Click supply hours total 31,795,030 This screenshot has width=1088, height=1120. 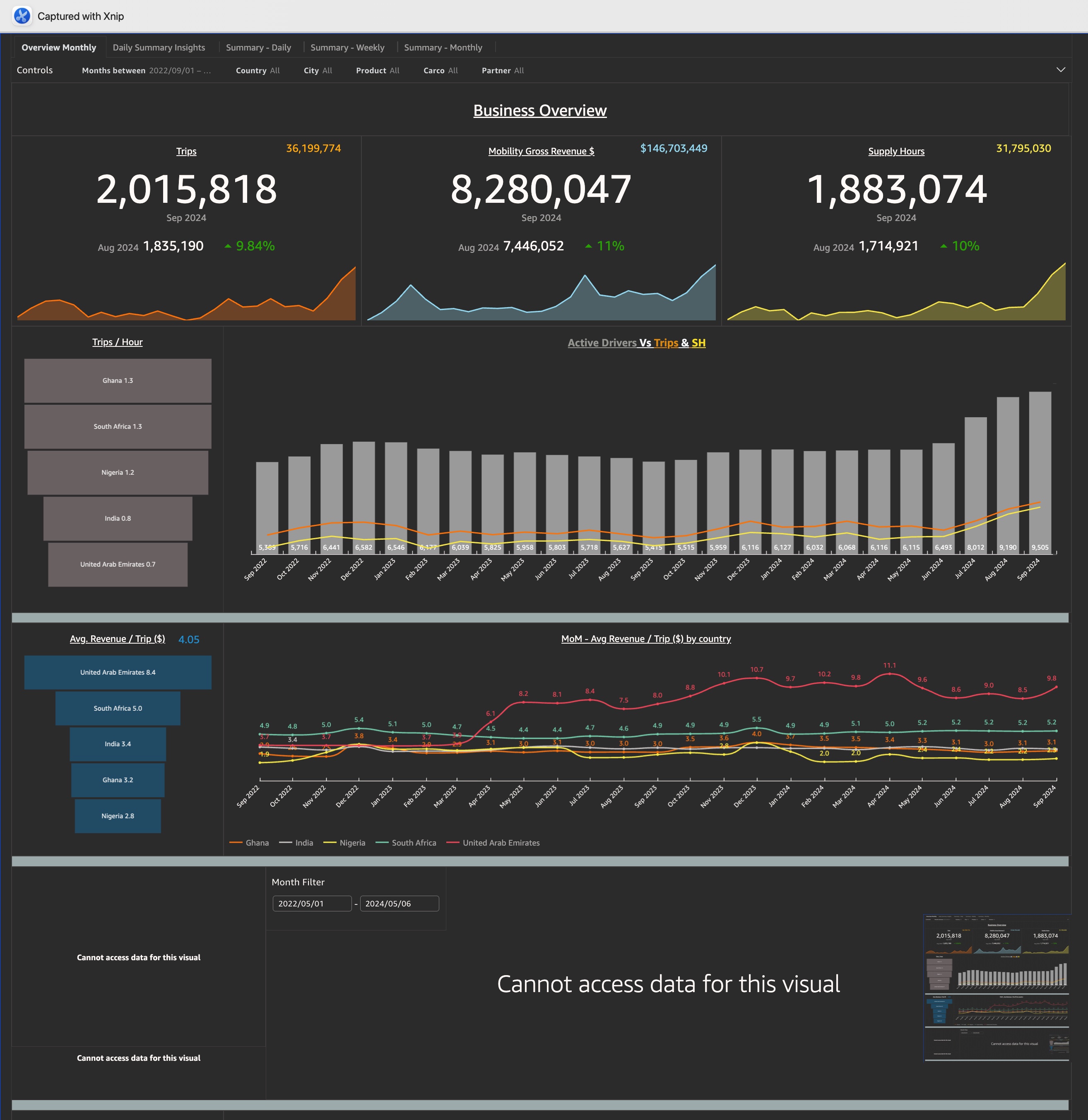(x=1023, y=148)
